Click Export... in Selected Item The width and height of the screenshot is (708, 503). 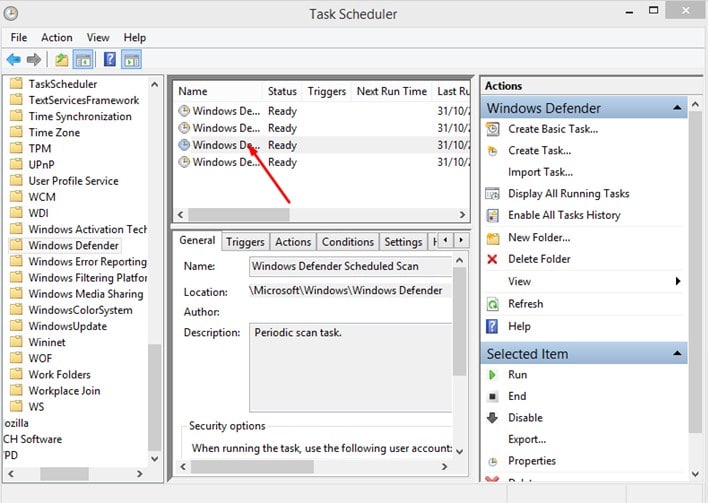tap(526, 439)
